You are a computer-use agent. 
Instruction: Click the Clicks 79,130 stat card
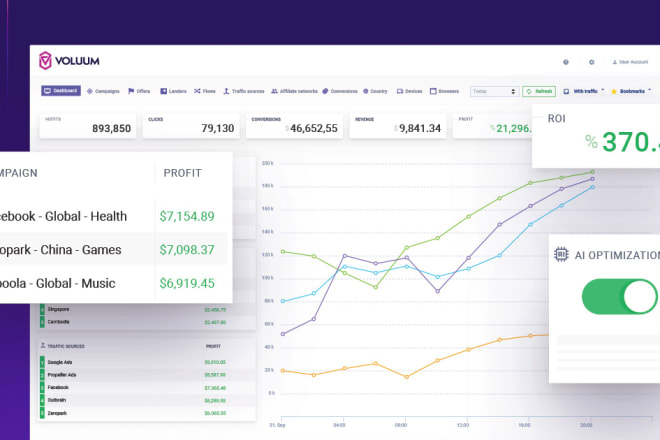[191, 125]
